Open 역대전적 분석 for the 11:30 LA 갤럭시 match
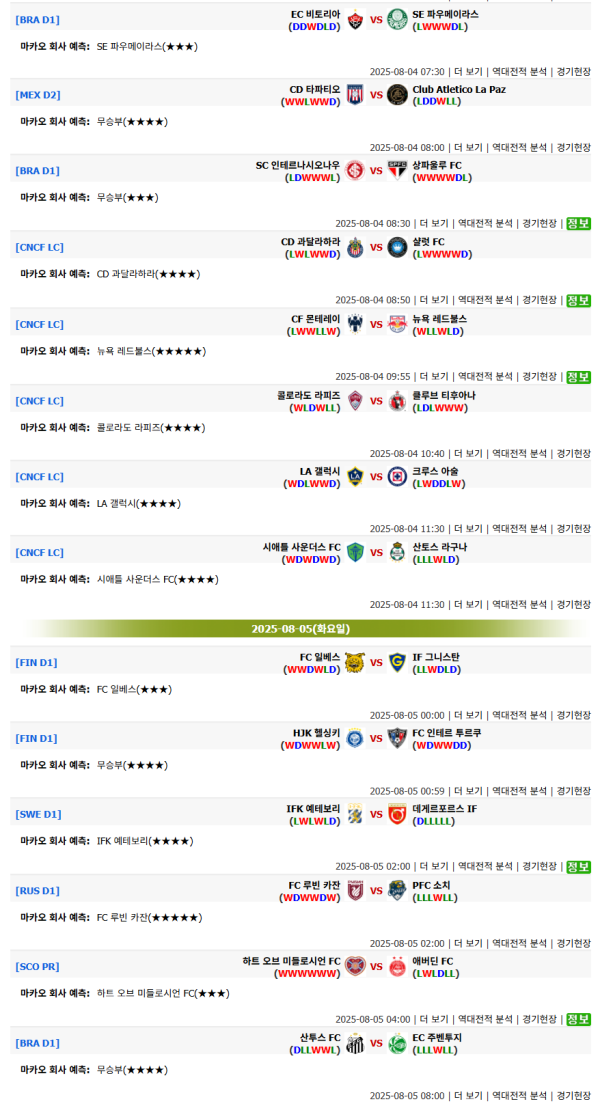Image resolution: width=600 pixels, height=1106 pixels. point(519,529)
